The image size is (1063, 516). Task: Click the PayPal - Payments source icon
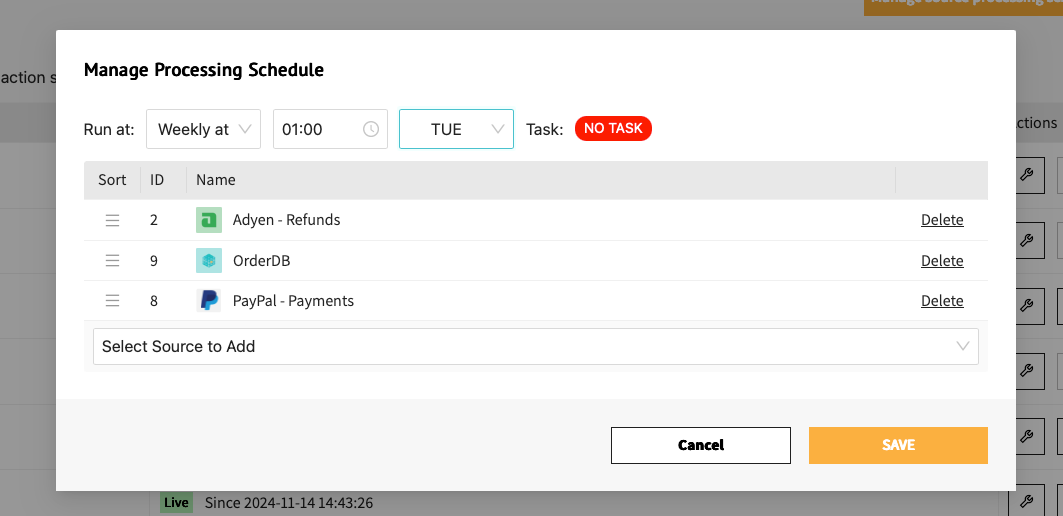[x=208, y=301]
